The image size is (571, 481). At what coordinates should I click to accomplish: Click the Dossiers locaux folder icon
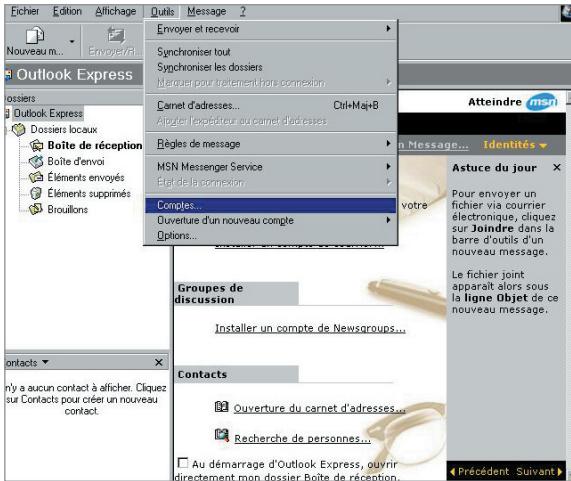[19, 129]
